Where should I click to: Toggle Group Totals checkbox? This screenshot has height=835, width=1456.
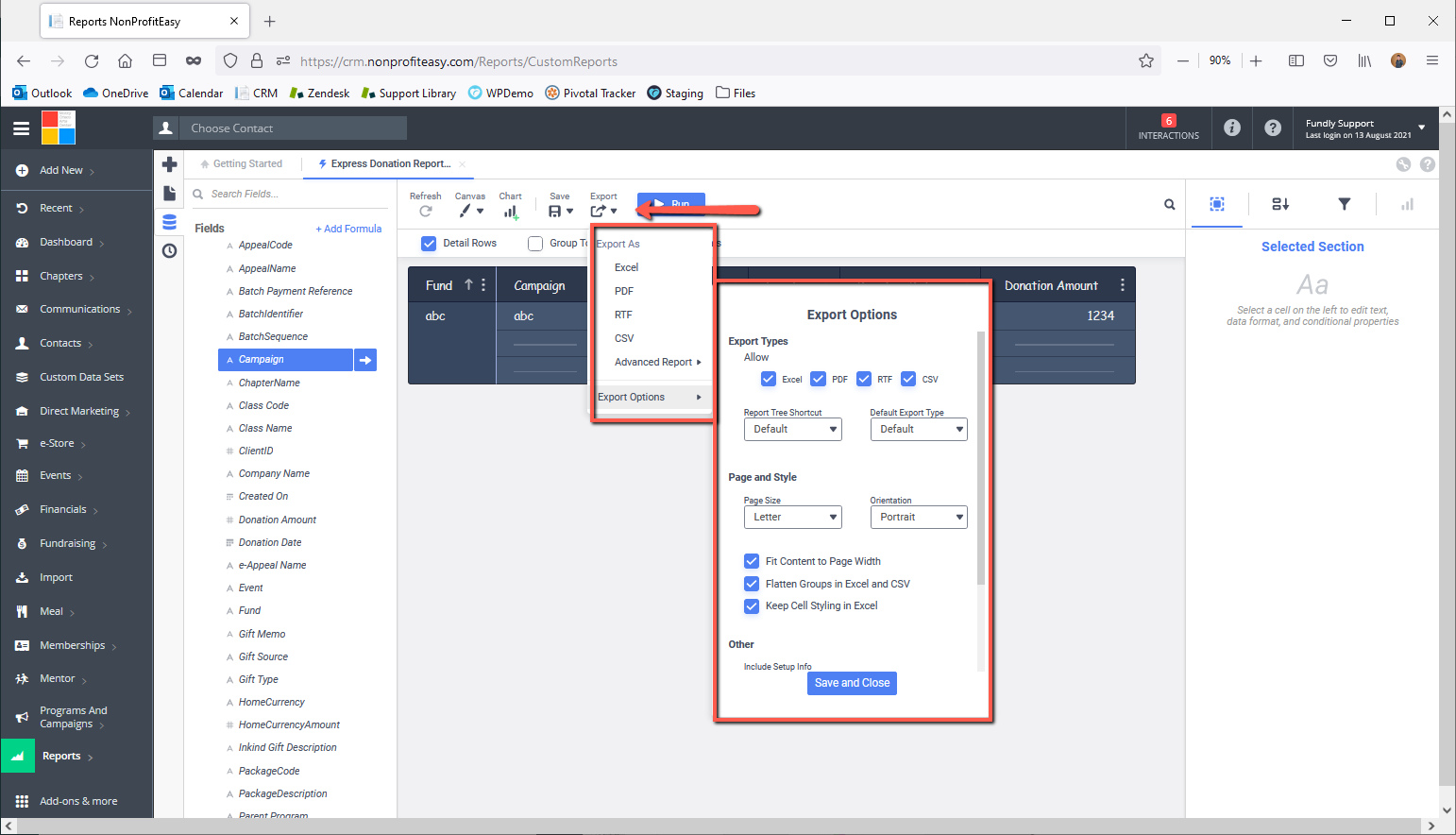pos(535,244)
